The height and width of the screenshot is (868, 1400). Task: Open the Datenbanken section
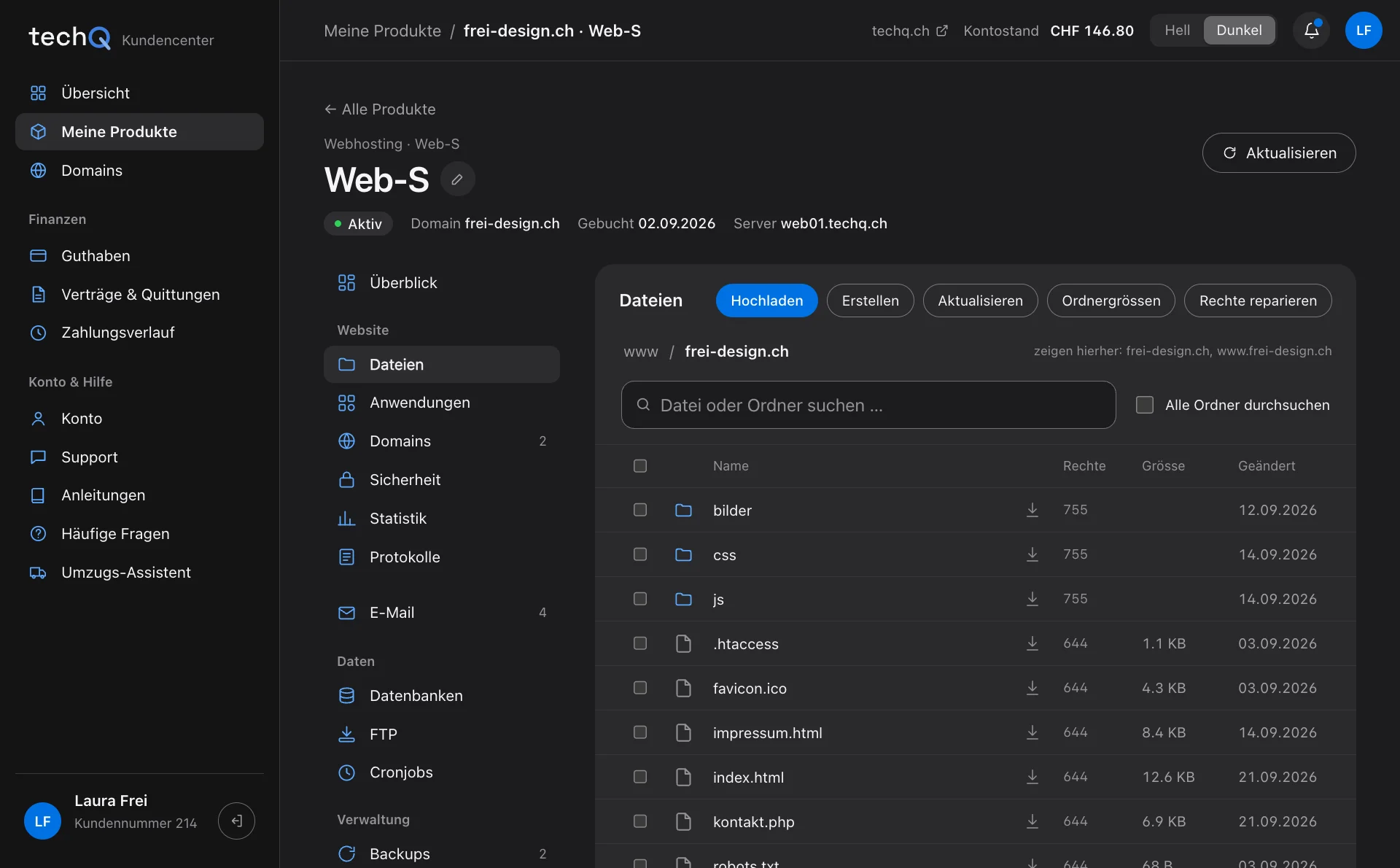(x=441, y=696)
